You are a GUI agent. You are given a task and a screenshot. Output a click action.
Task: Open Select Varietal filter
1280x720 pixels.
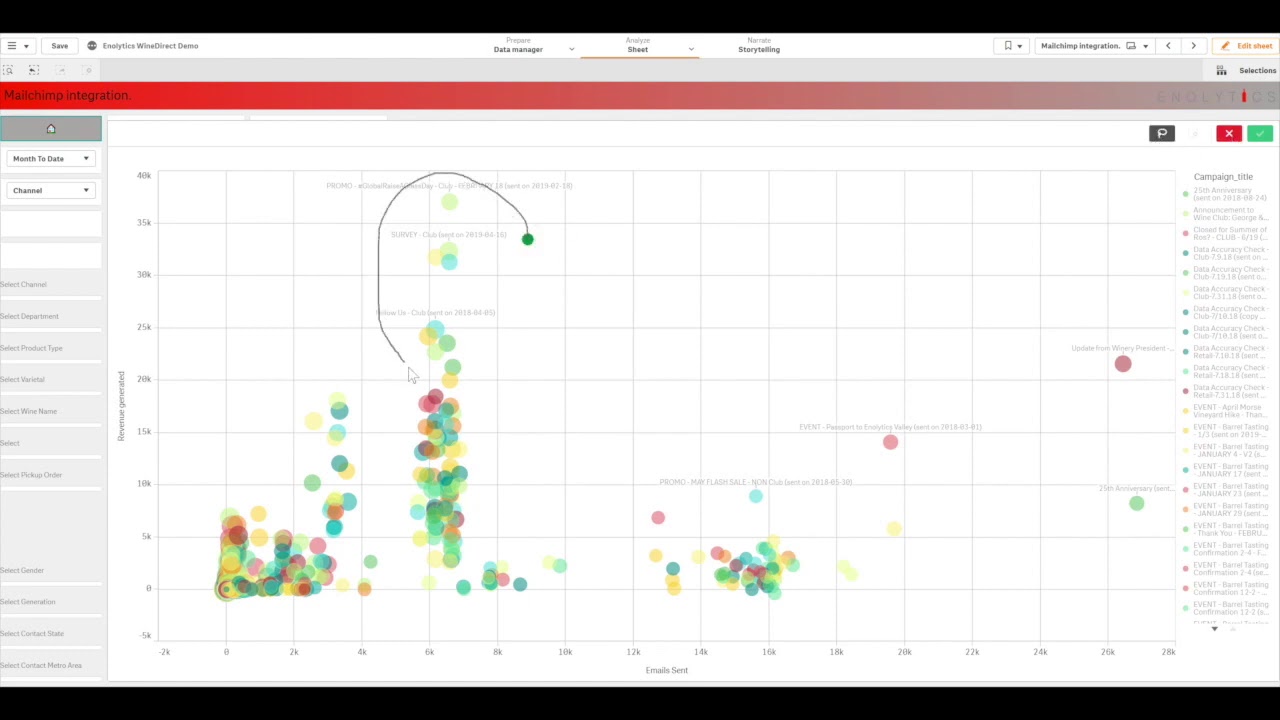(x=50, y=380)
